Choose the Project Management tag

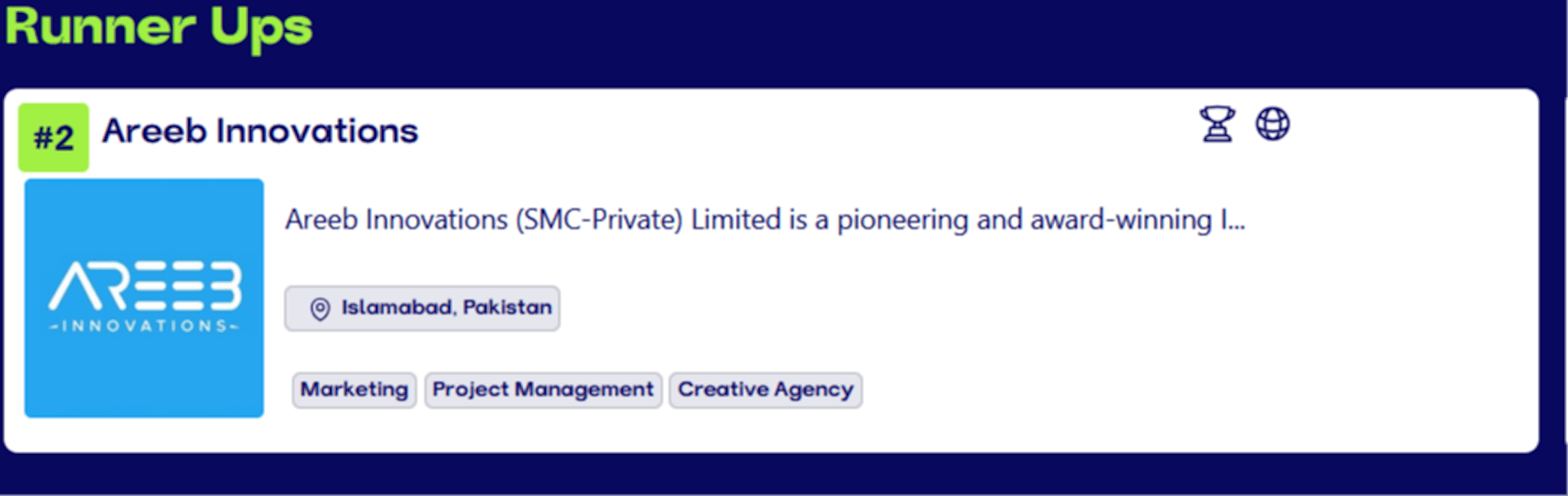543,390
